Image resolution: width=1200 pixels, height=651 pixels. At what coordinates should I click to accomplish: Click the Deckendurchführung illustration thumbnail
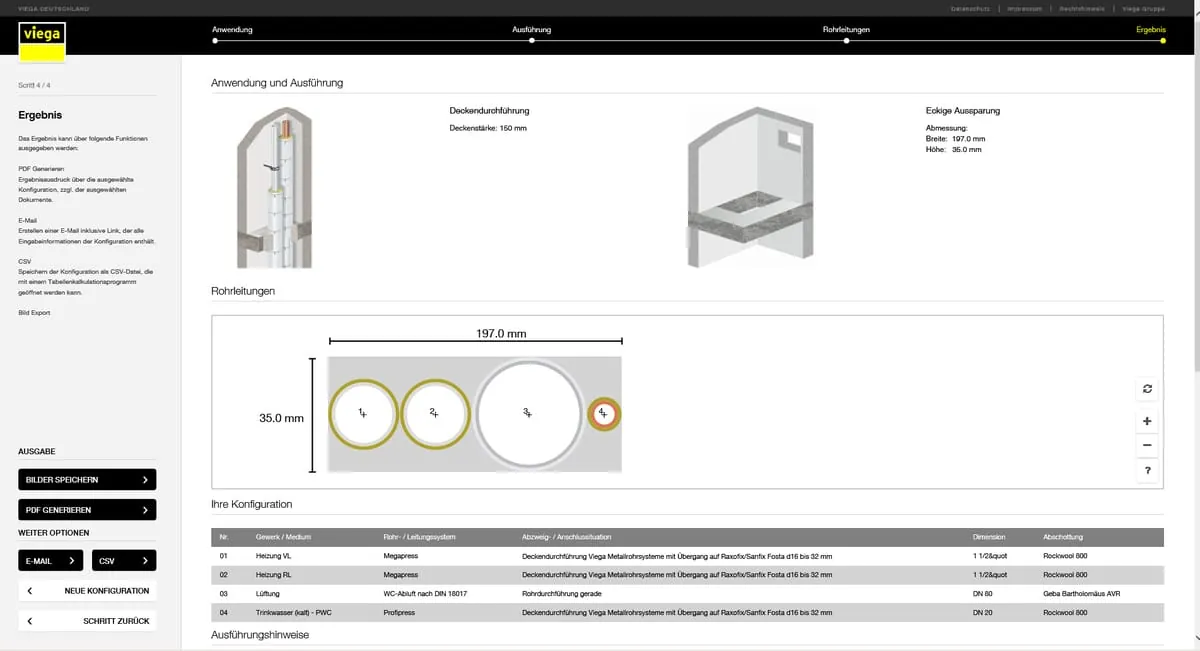click(x=274, y=187)
